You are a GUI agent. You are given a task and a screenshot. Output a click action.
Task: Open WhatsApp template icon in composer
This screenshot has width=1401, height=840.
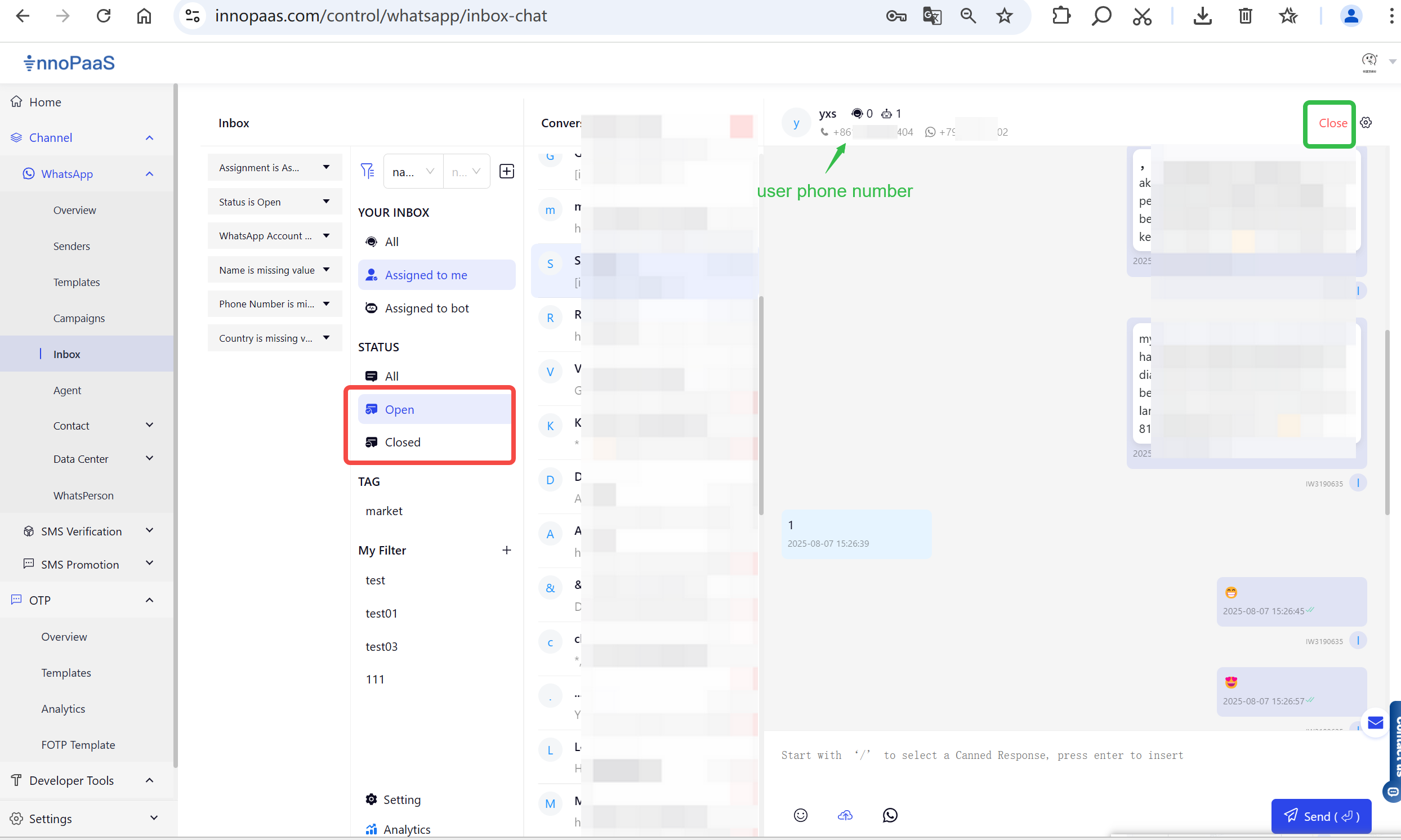(x=890, y=815)
